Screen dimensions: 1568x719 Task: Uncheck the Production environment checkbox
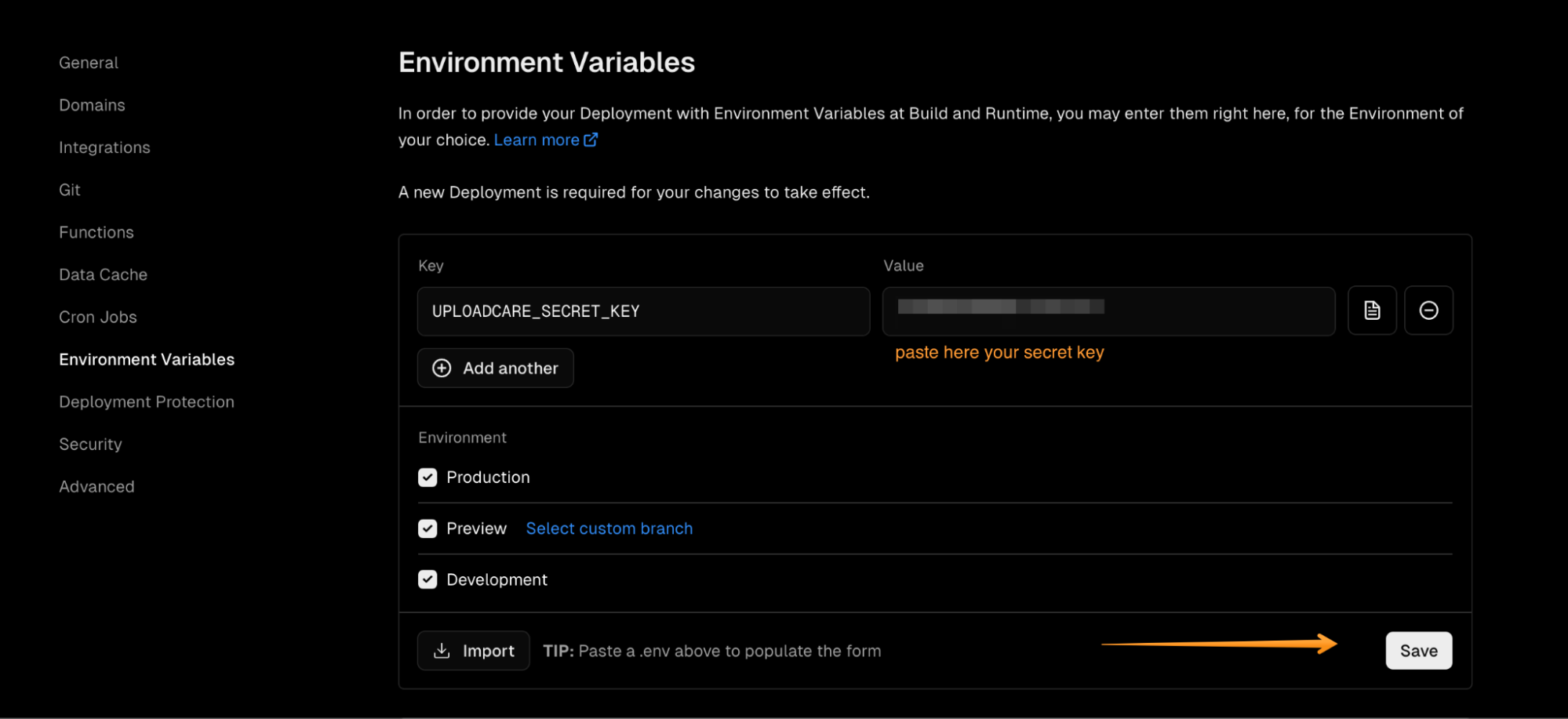(427, 477)
